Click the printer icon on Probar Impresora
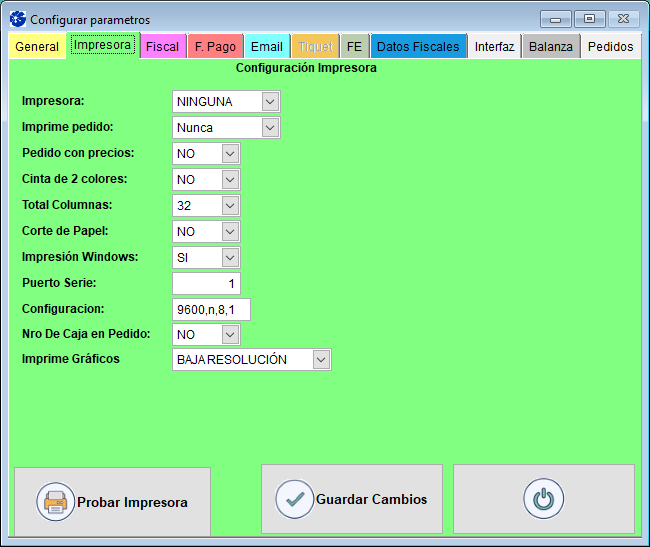The width and height of the screenshot is (650, 547). tap(56, 501)
